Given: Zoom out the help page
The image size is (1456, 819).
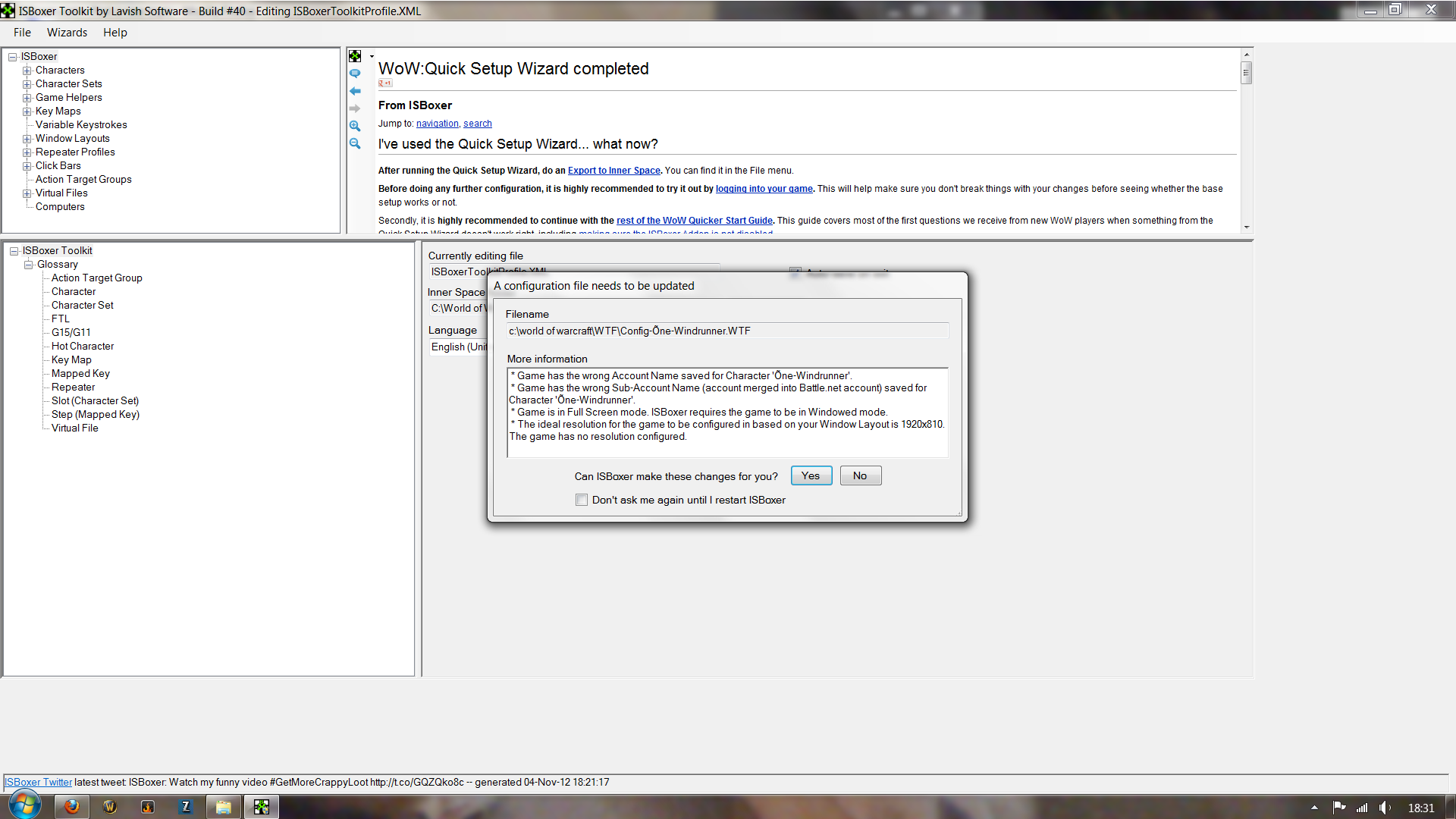Looking at the screenshot, I should 355,143.
